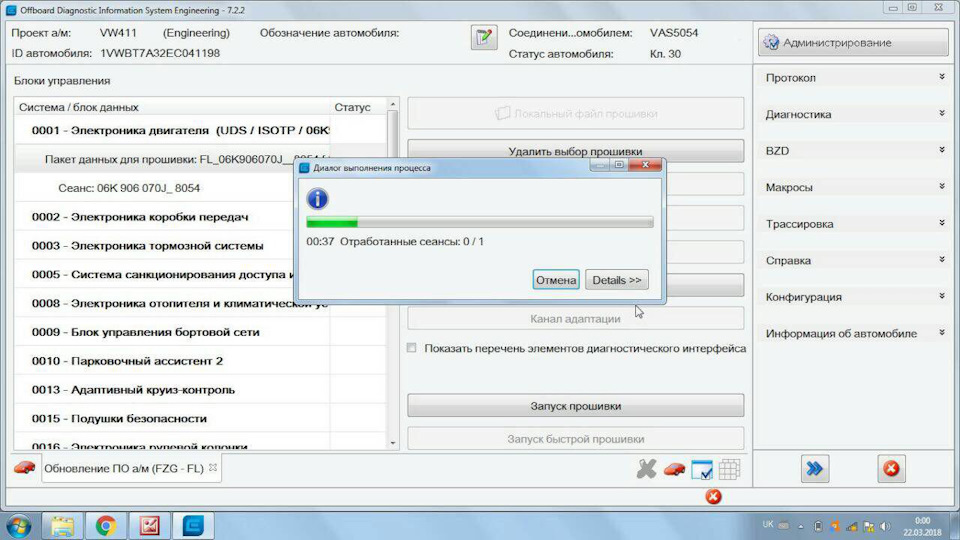The image size is (960, 540).
Task: Click the volume speaker tray icon
Action: [x=885, y=527]
